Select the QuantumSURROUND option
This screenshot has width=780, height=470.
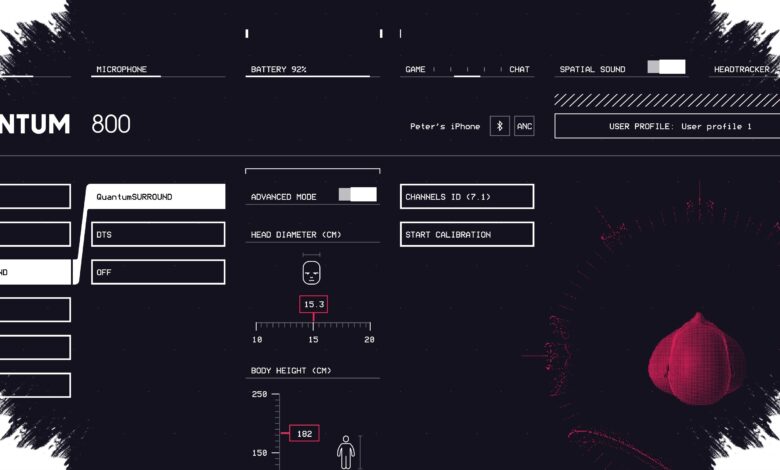point(156,196)
